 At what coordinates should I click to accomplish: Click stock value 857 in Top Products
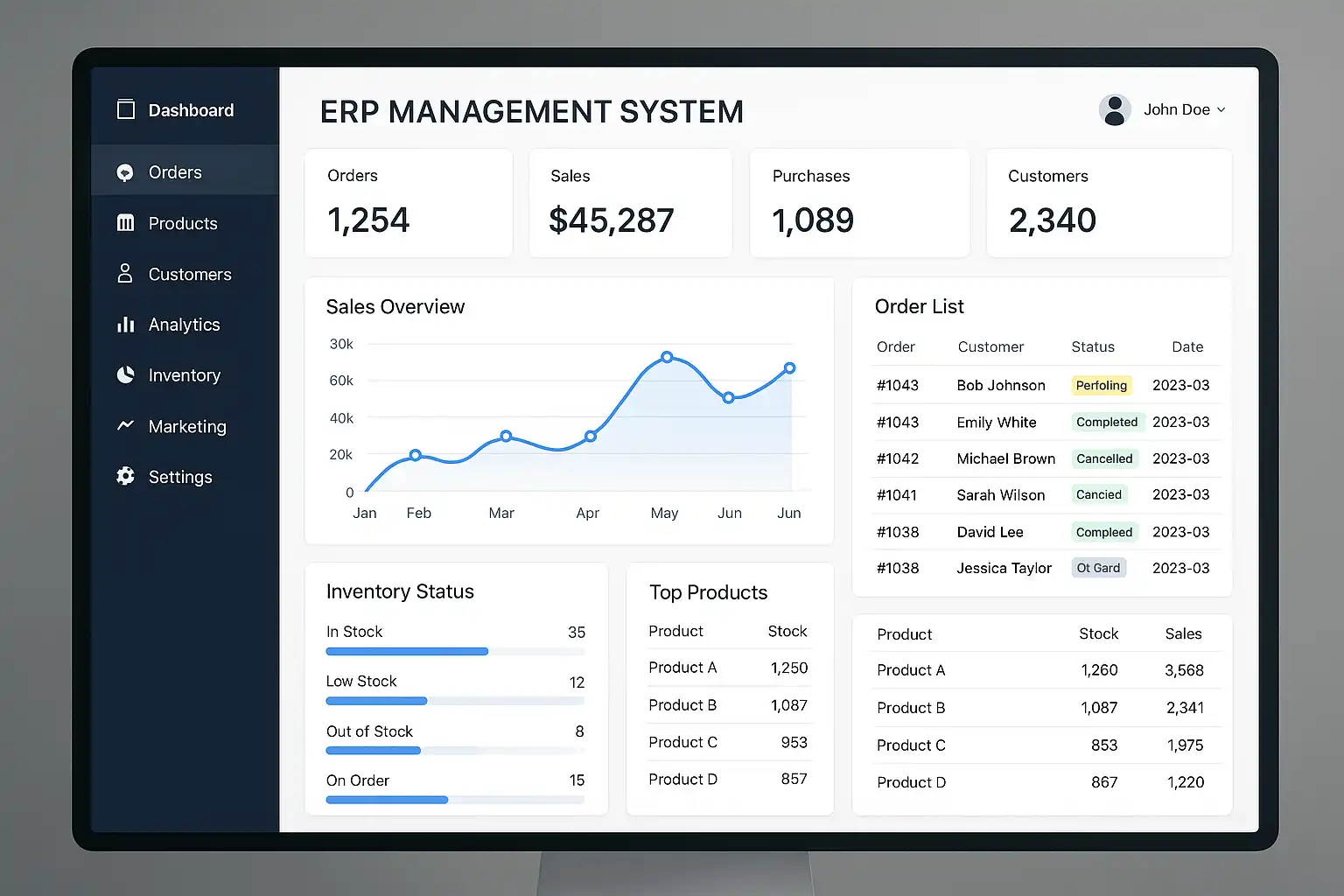[x=794, y=779]
